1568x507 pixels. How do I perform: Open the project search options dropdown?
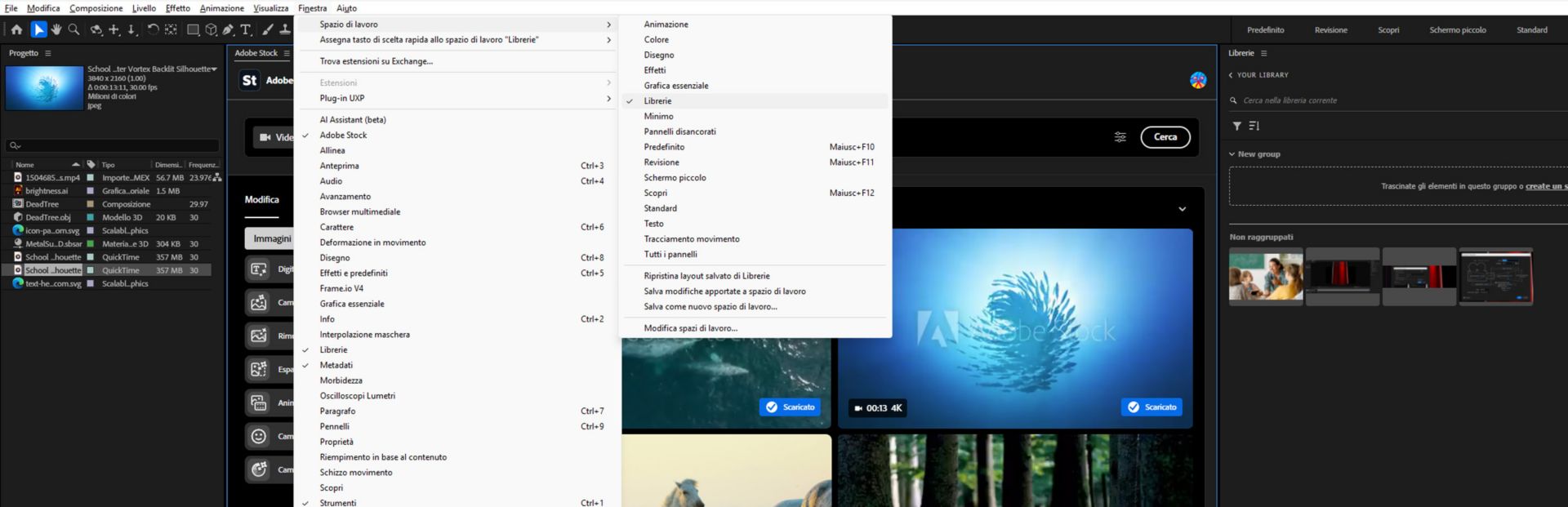pos(15,145)
